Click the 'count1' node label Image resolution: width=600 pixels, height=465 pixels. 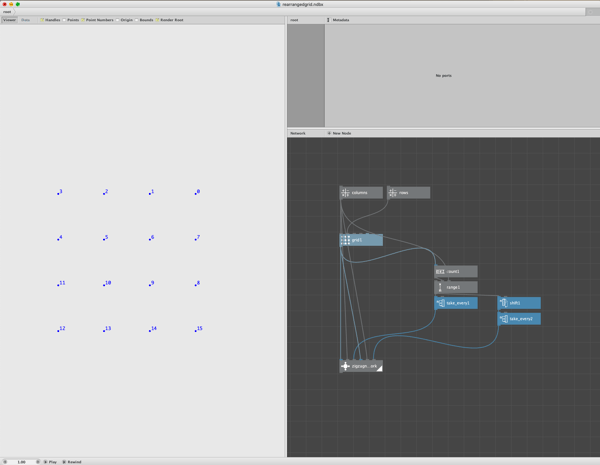click(x=453, y=271)
